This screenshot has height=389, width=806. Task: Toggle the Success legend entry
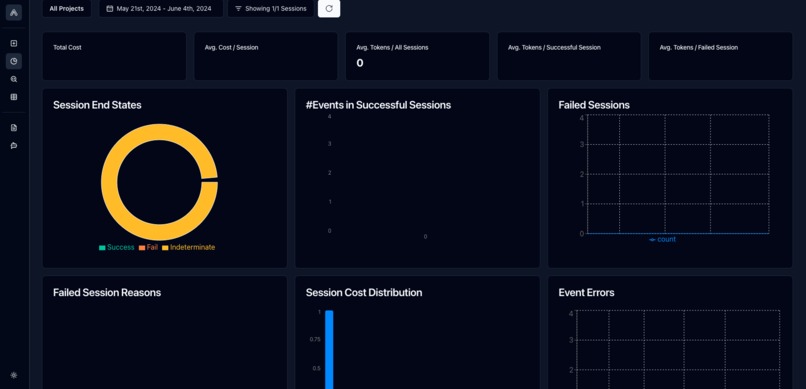coord(117,247)
